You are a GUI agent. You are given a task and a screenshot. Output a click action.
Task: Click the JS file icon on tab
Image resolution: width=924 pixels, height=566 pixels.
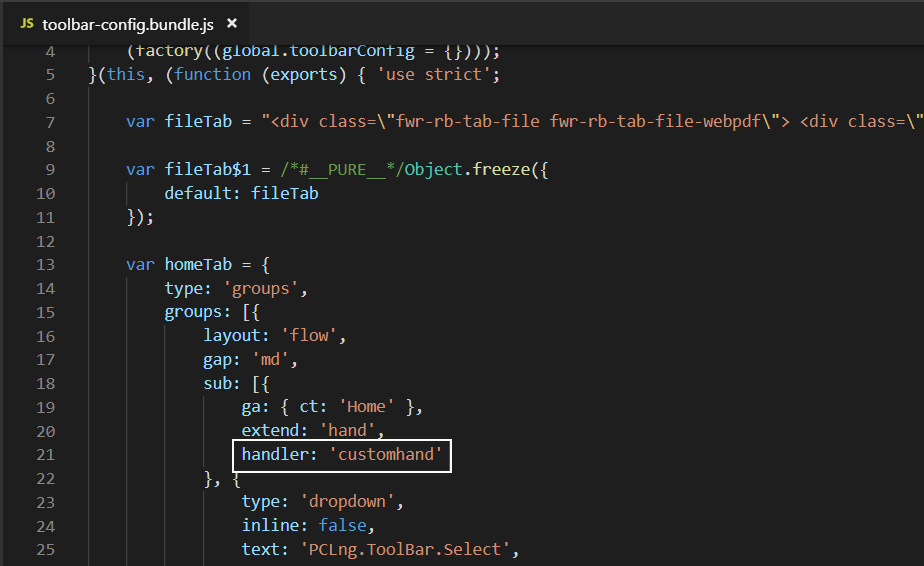pos(27,24)
